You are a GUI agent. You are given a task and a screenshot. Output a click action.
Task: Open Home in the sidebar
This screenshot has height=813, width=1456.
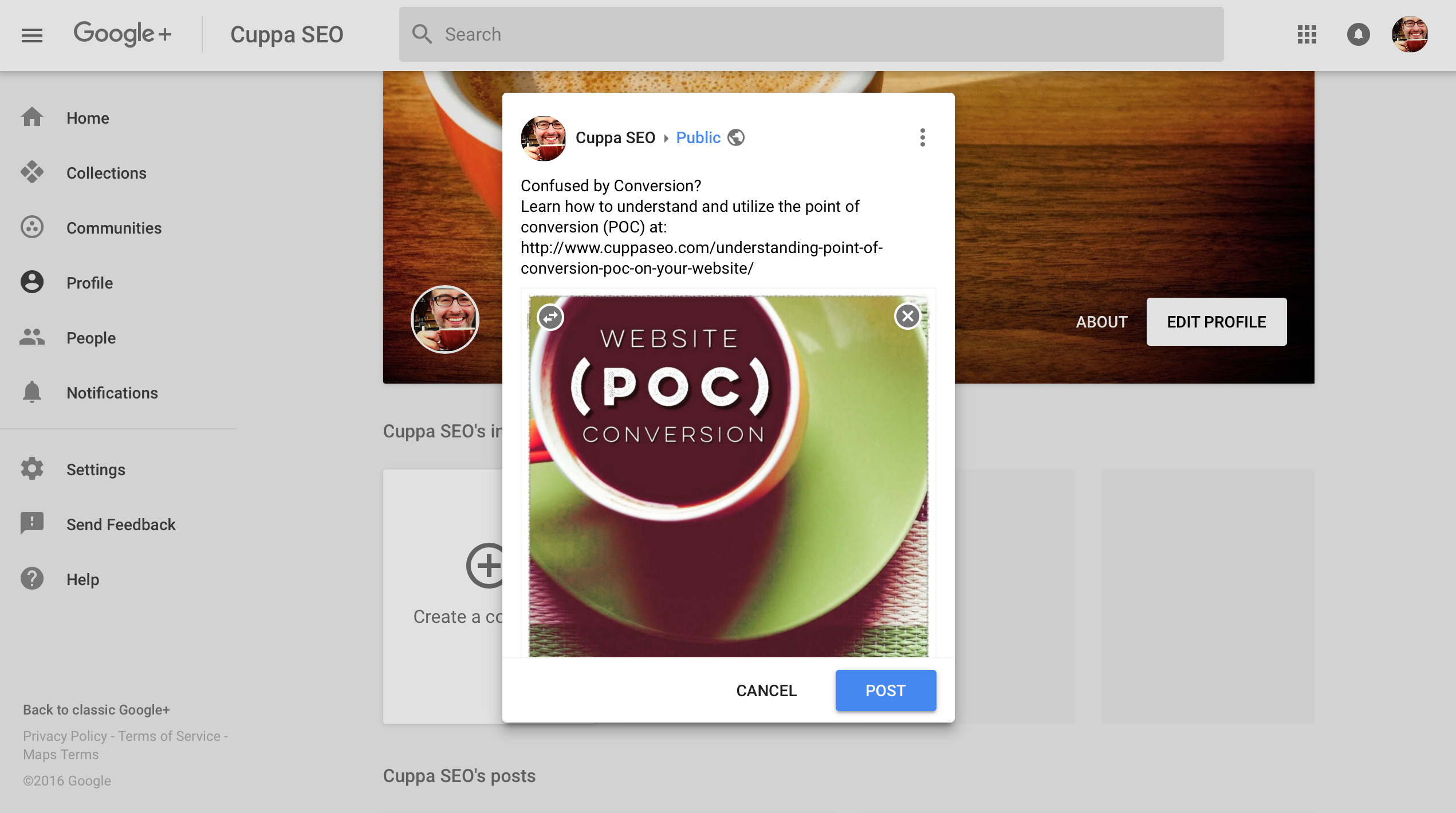point(88,118)
